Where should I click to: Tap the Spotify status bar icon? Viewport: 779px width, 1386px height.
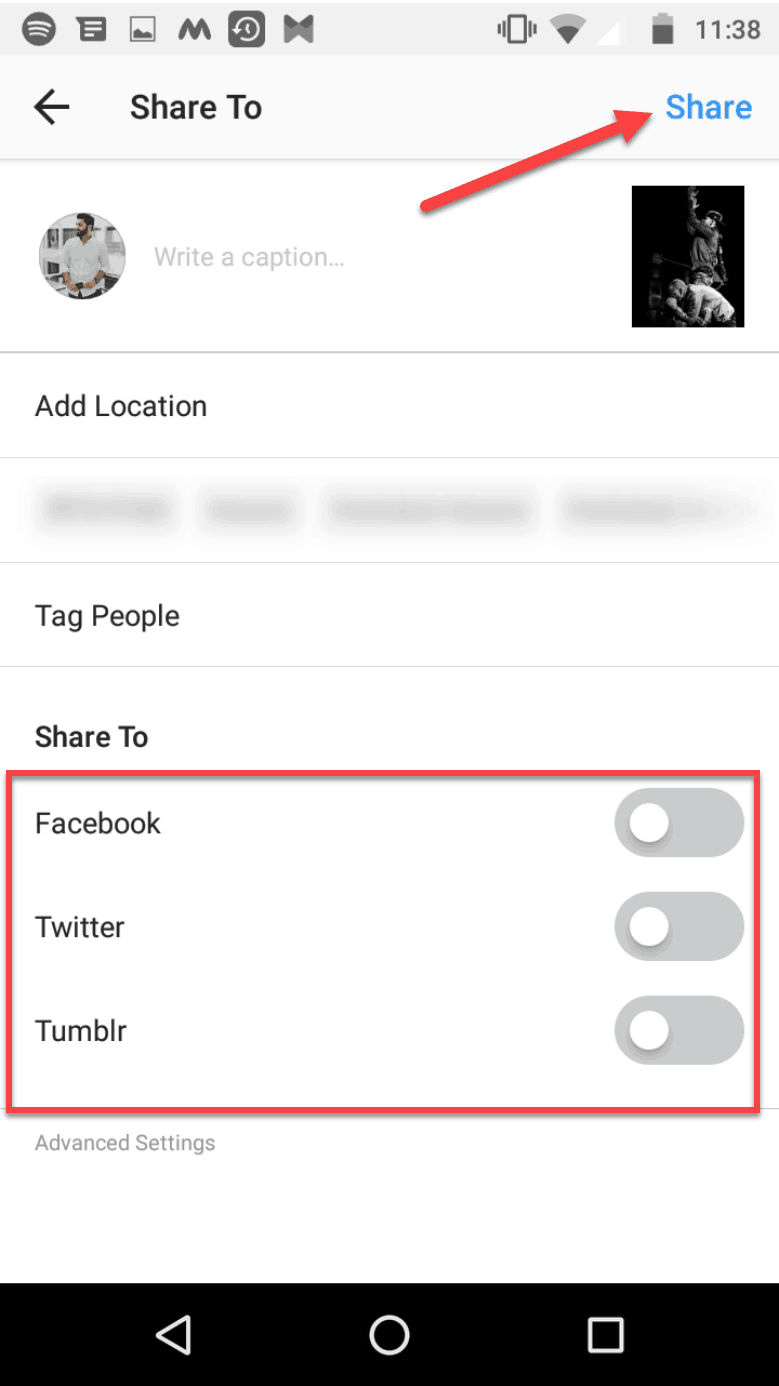tap(39, 30)
